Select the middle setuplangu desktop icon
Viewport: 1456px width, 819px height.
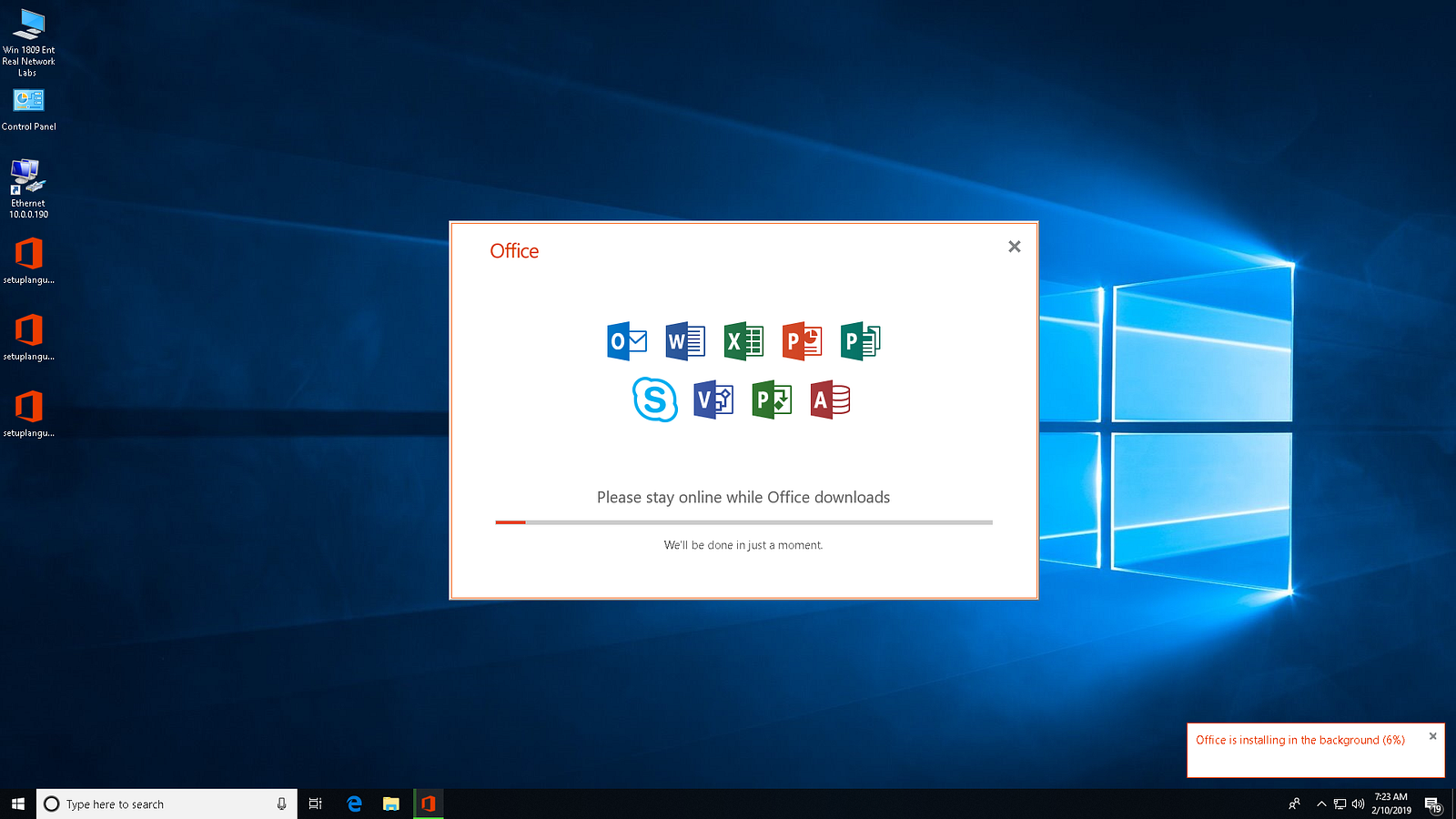coord(28,338)
